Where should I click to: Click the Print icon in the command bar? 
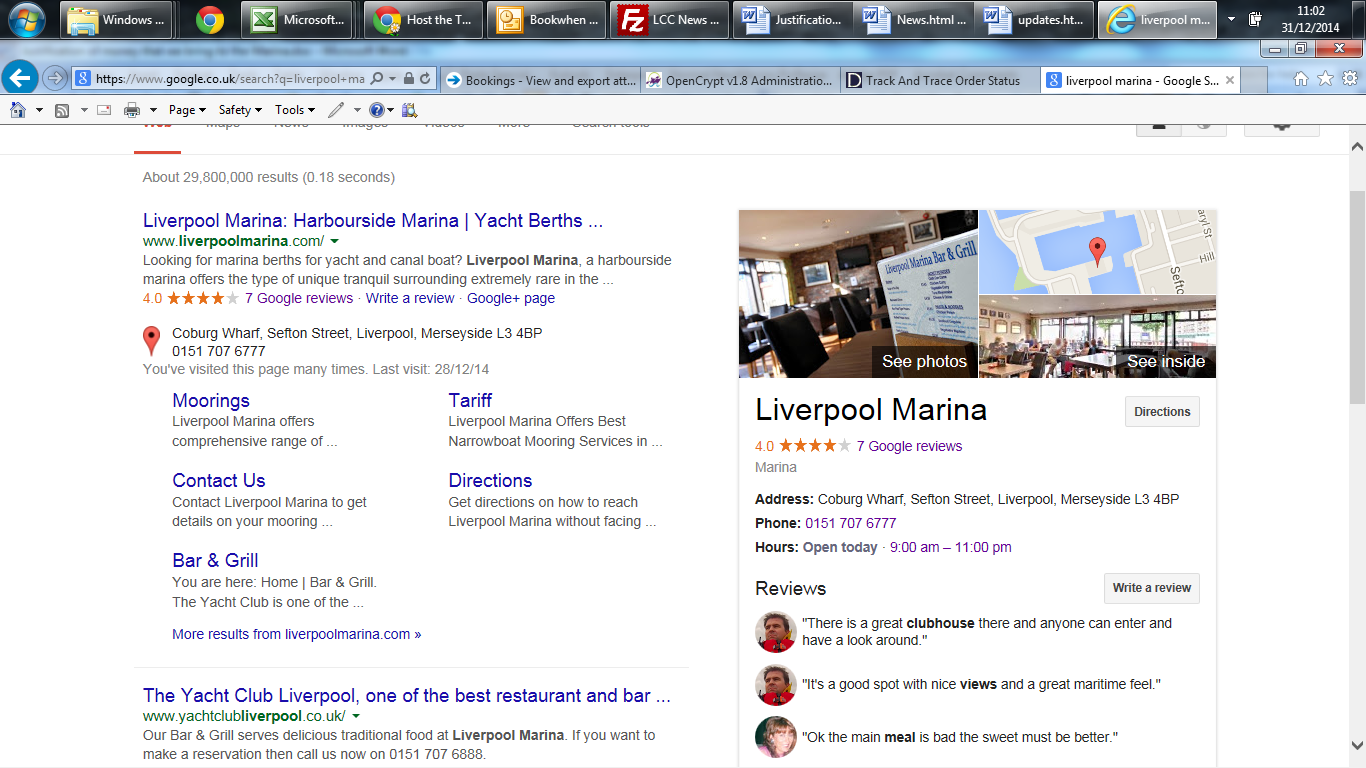(132, 110)
